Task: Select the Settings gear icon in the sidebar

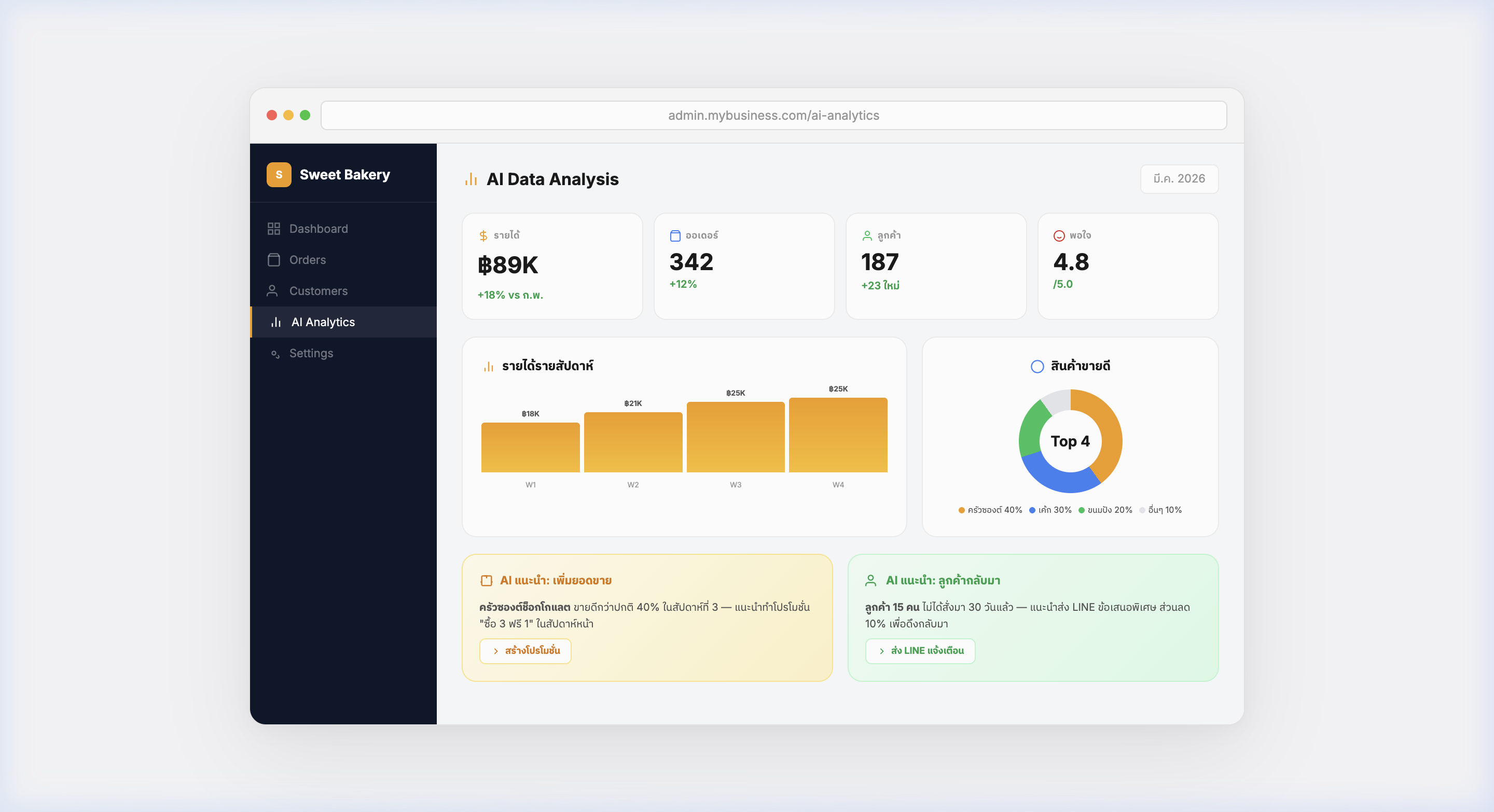Action: (275, 354)
